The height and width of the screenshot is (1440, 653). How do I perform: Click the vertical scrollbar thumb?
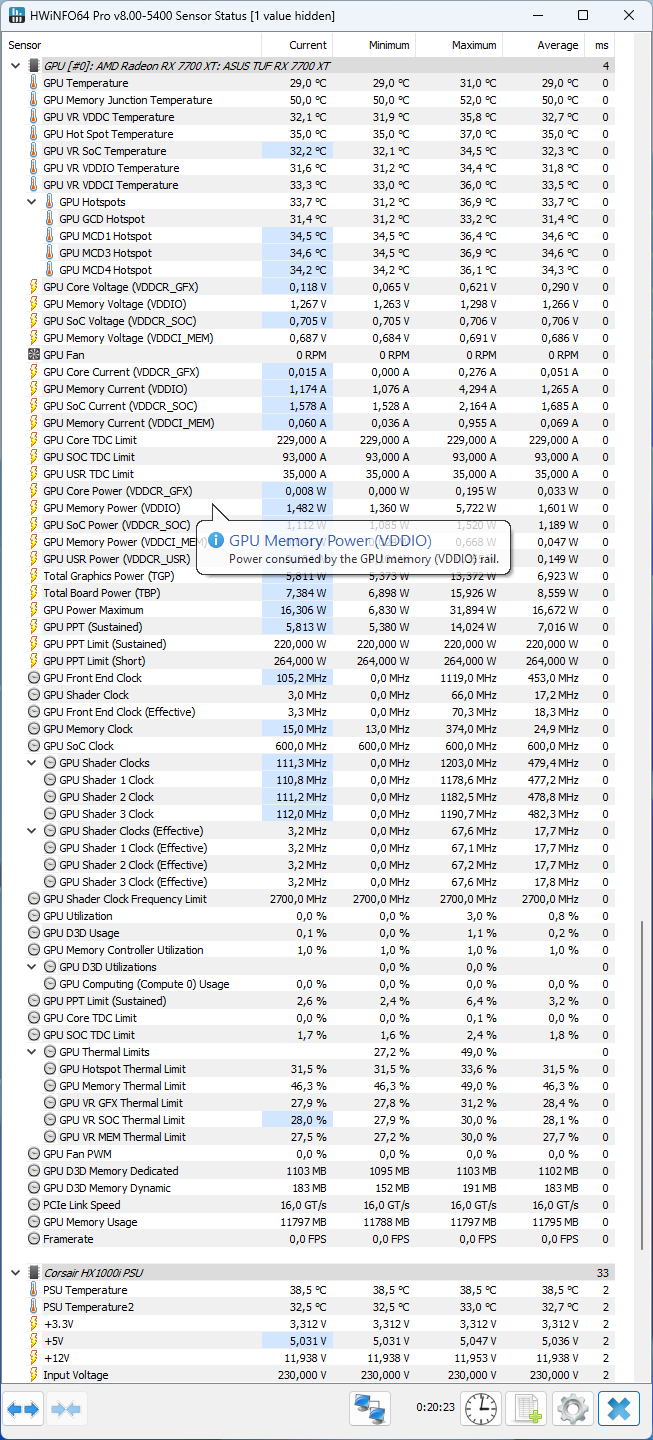pyautogui.click(x=642, y=1086)
